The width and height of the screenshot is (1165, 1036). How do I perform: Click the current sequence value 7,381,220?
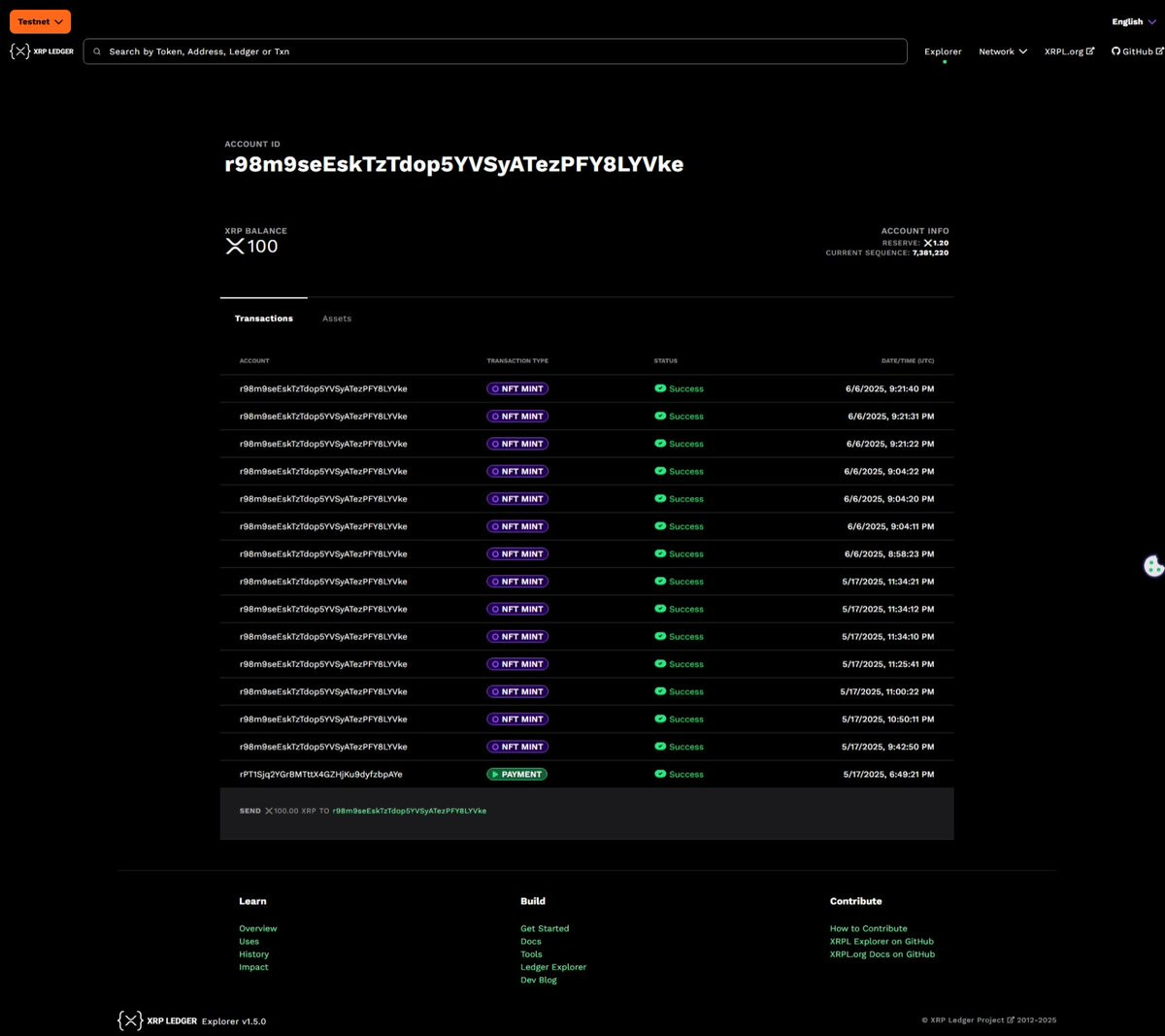930,252
